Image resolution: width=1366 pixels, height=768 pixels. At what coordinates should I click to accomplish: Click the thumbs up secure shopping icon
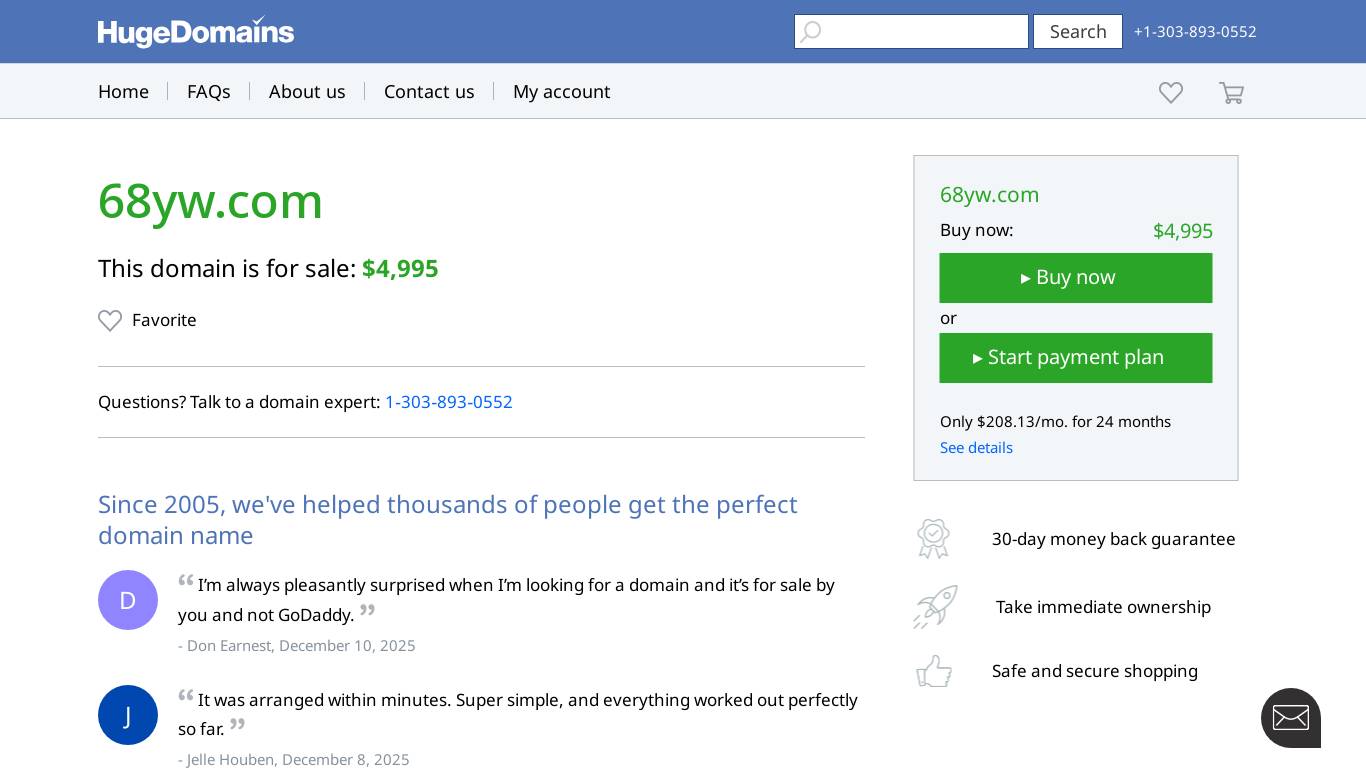pos(934,671)
